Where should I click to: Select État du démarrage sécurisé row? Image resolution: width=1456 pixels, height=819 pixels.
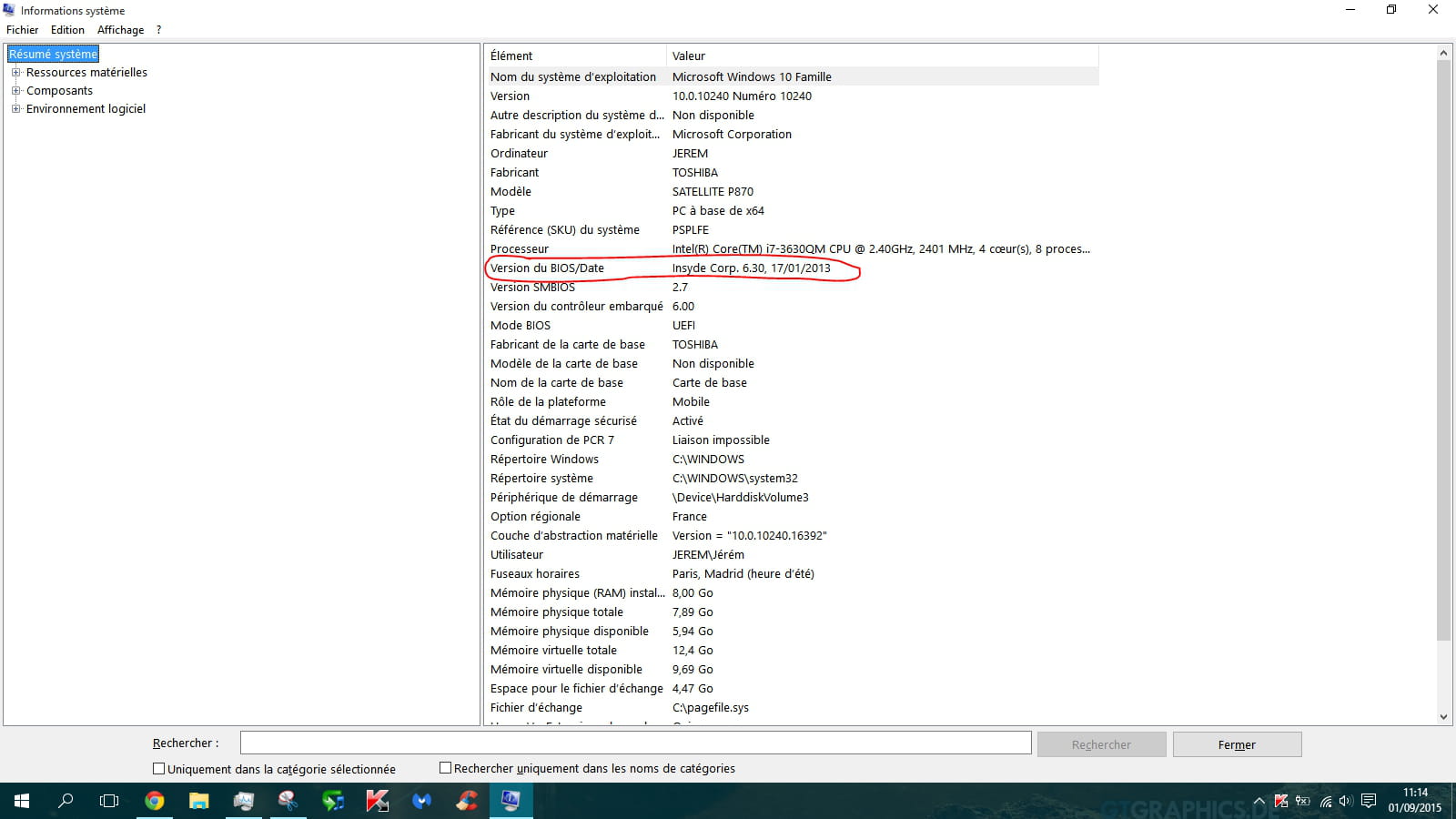coord(792,420)
